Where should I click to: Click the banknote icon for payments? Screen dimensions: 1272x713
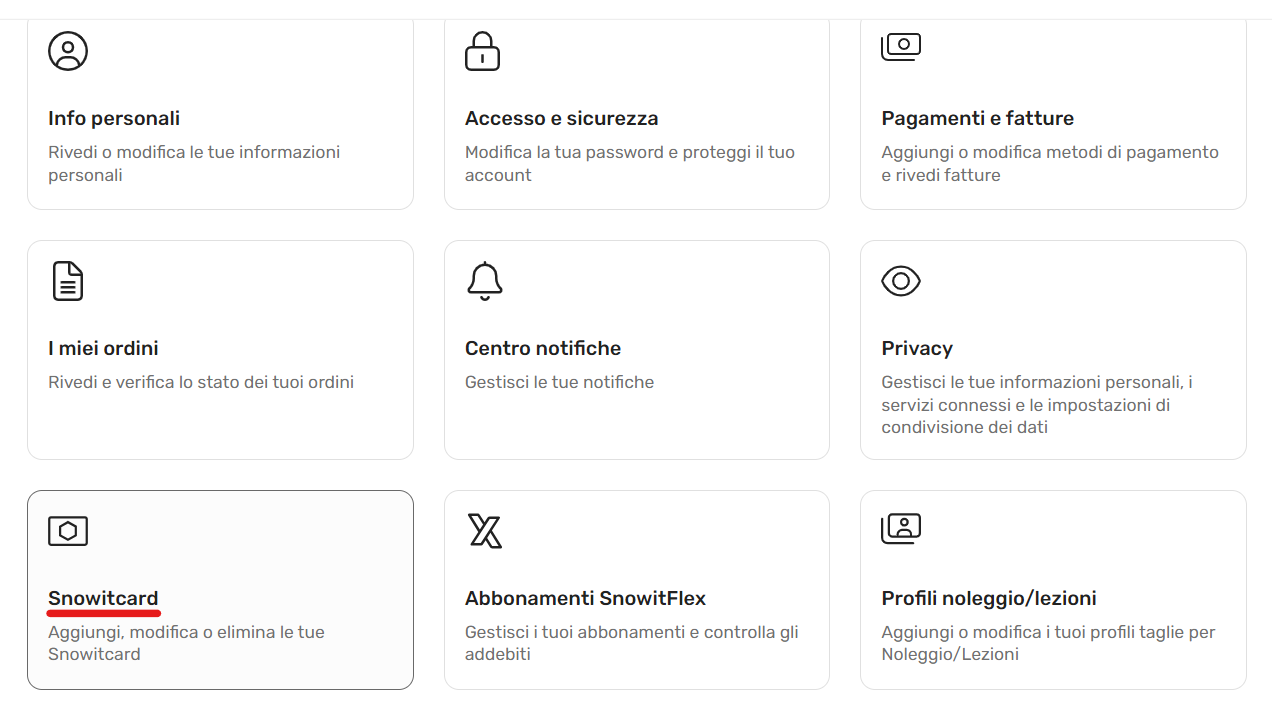(900, 46)
